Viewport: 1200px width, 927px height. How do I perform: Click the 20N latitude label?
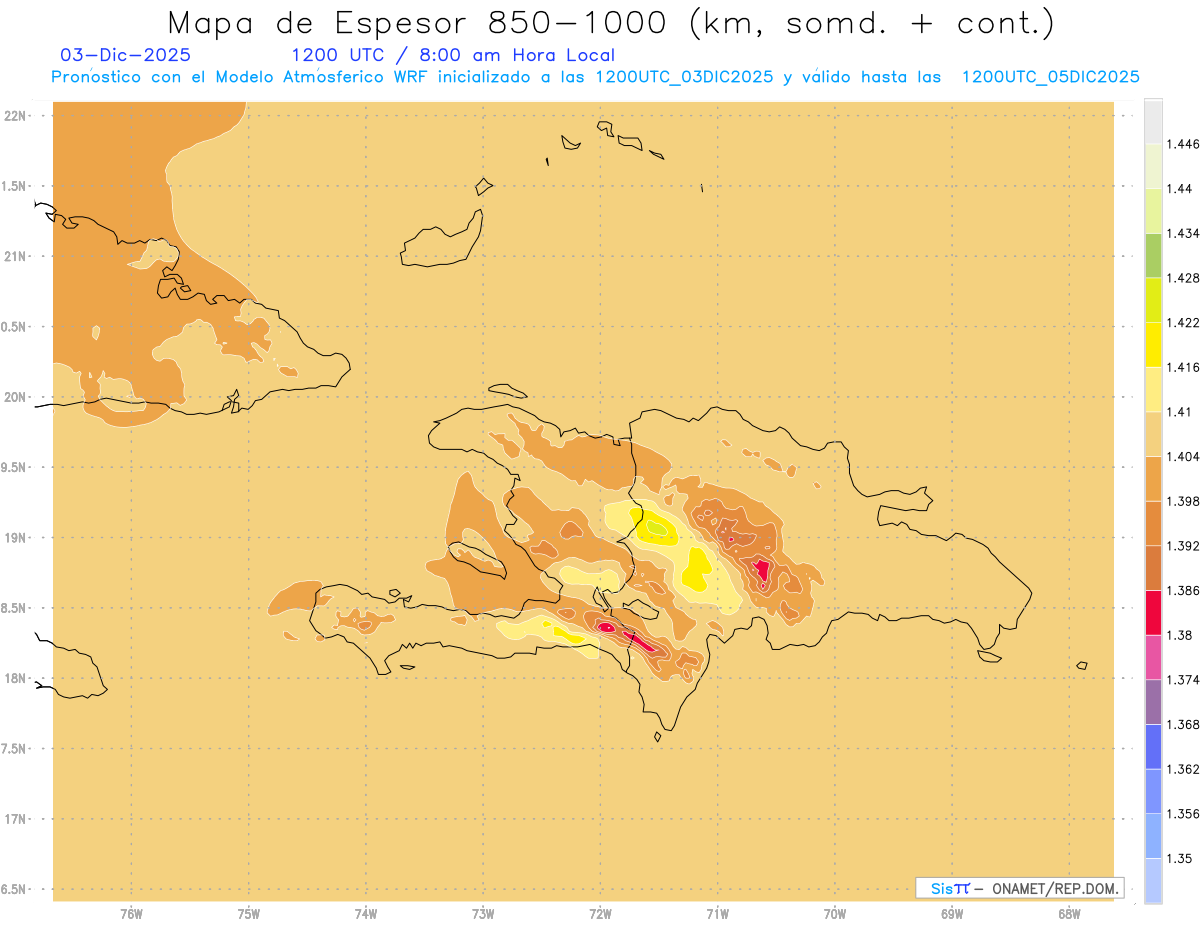pos(15,397)
